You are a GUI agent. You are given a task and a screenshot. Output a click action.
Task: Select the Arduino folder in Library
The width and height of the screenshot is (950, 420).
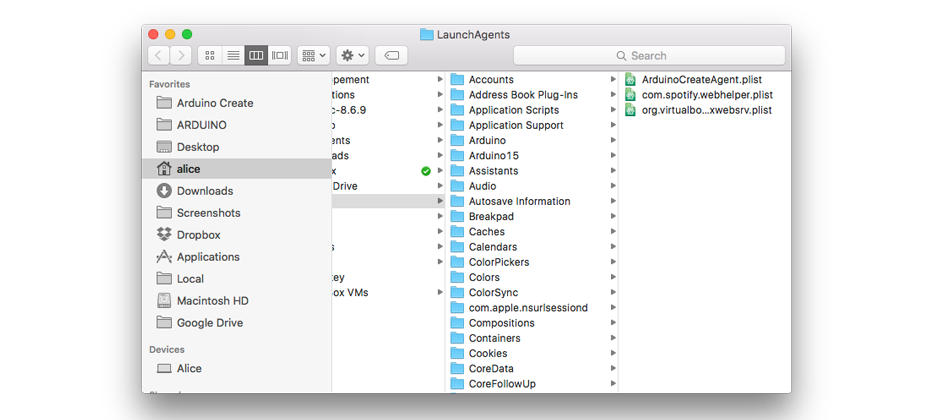pos(532,140)
